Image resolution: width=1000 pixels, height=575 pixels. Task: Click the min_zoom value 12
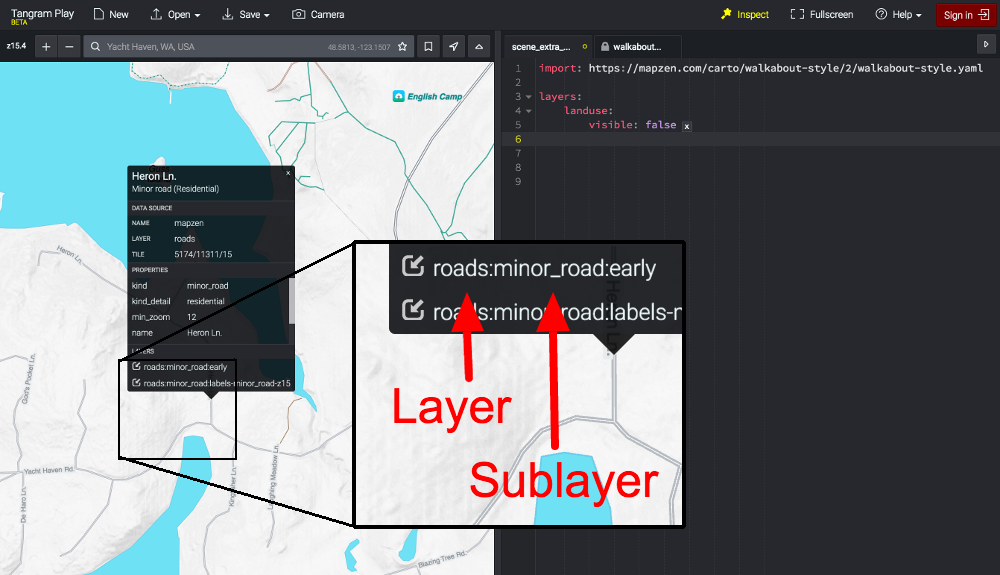pos(191,317)
